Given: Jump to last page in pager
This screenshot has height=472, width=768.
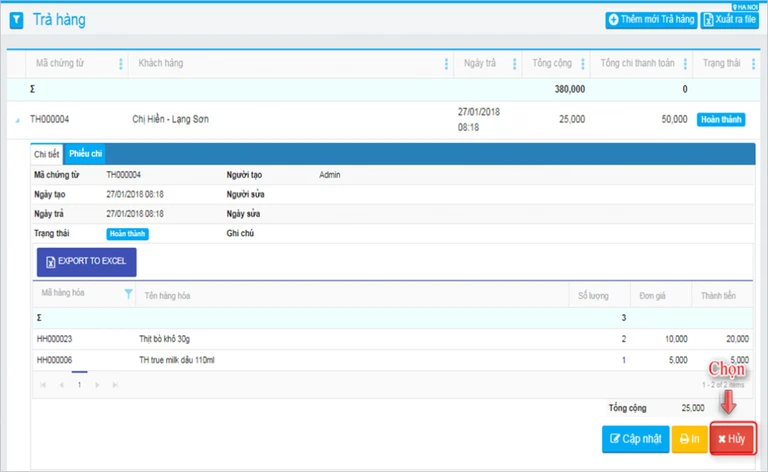Looking at the screenshot, I should (115, 385).
